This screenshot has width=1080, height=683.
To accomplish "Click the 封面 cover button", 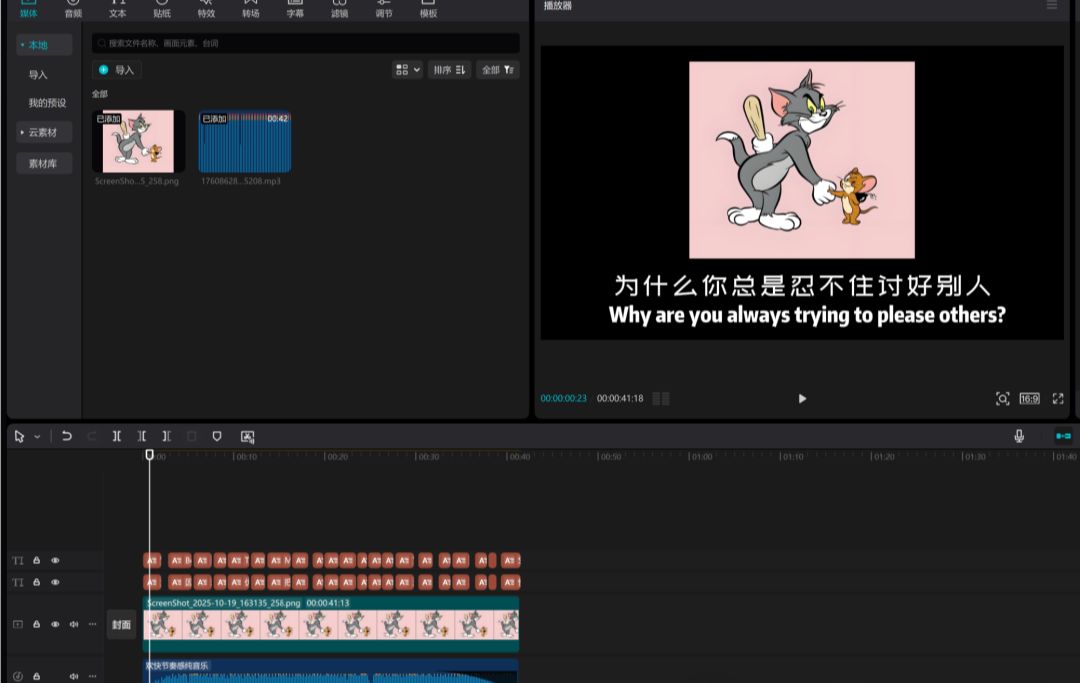I will [x=121, y=624].
